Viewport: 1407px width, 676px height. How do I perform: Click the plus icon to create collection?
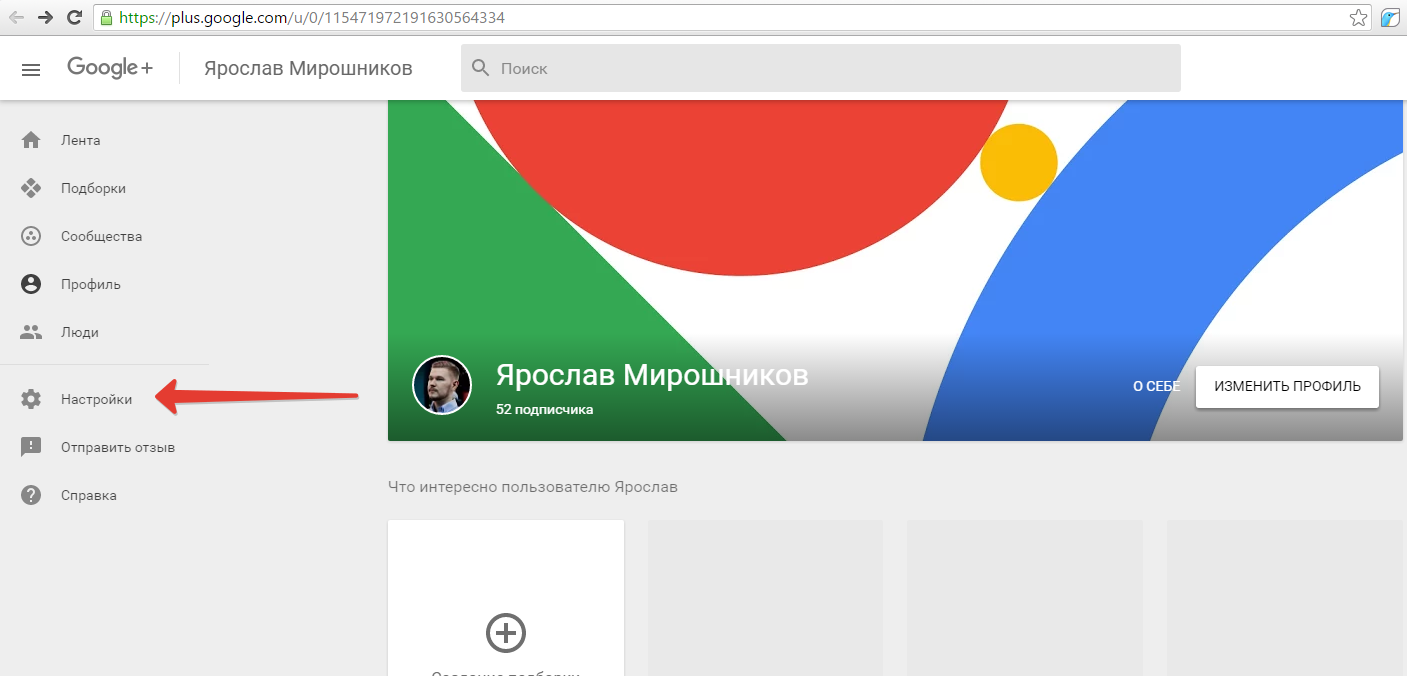click(x=506, y=632)
